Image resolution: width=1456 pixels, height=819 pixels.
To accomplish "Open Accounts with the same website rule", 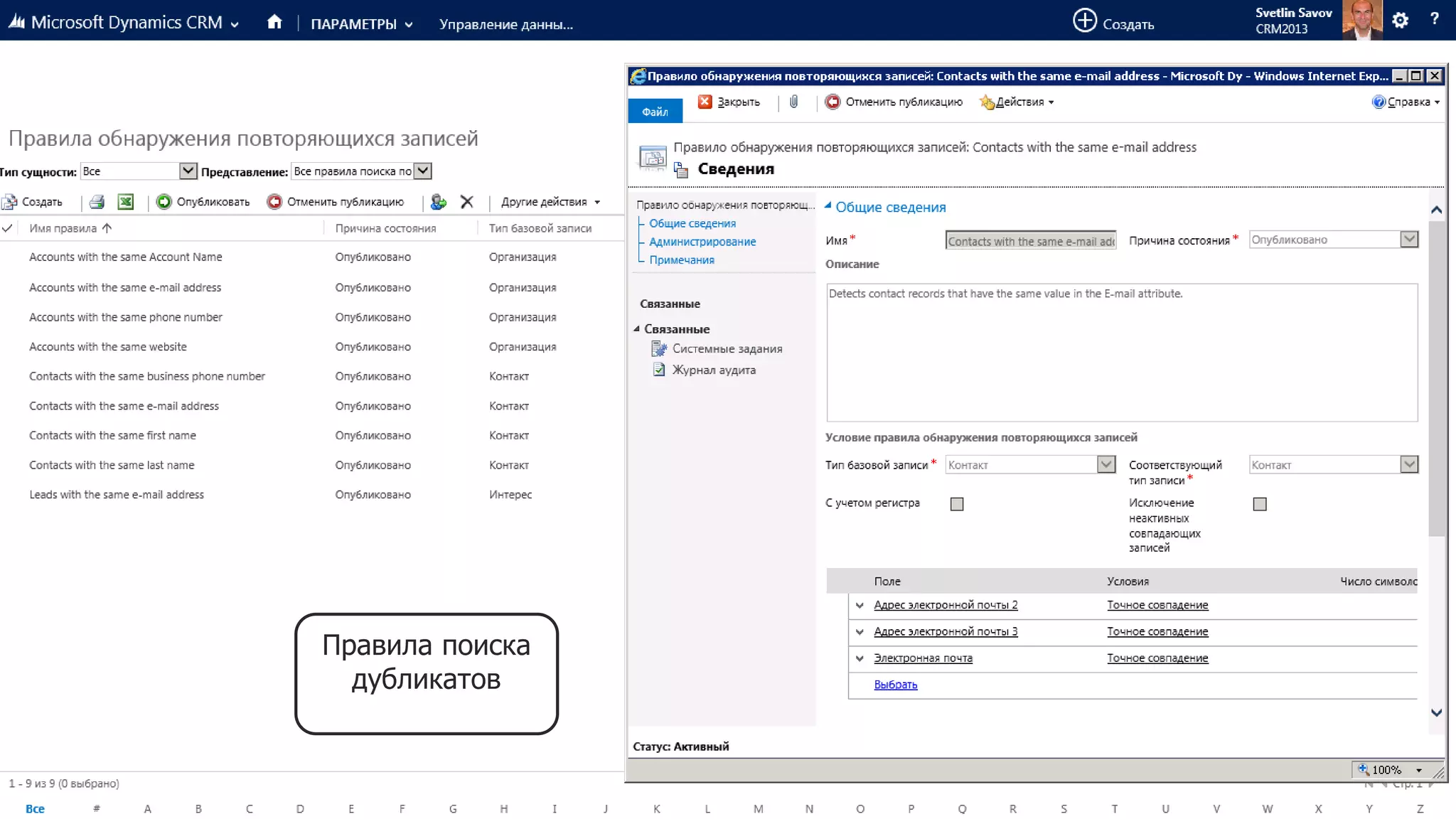I will click(x=108, y=347).
